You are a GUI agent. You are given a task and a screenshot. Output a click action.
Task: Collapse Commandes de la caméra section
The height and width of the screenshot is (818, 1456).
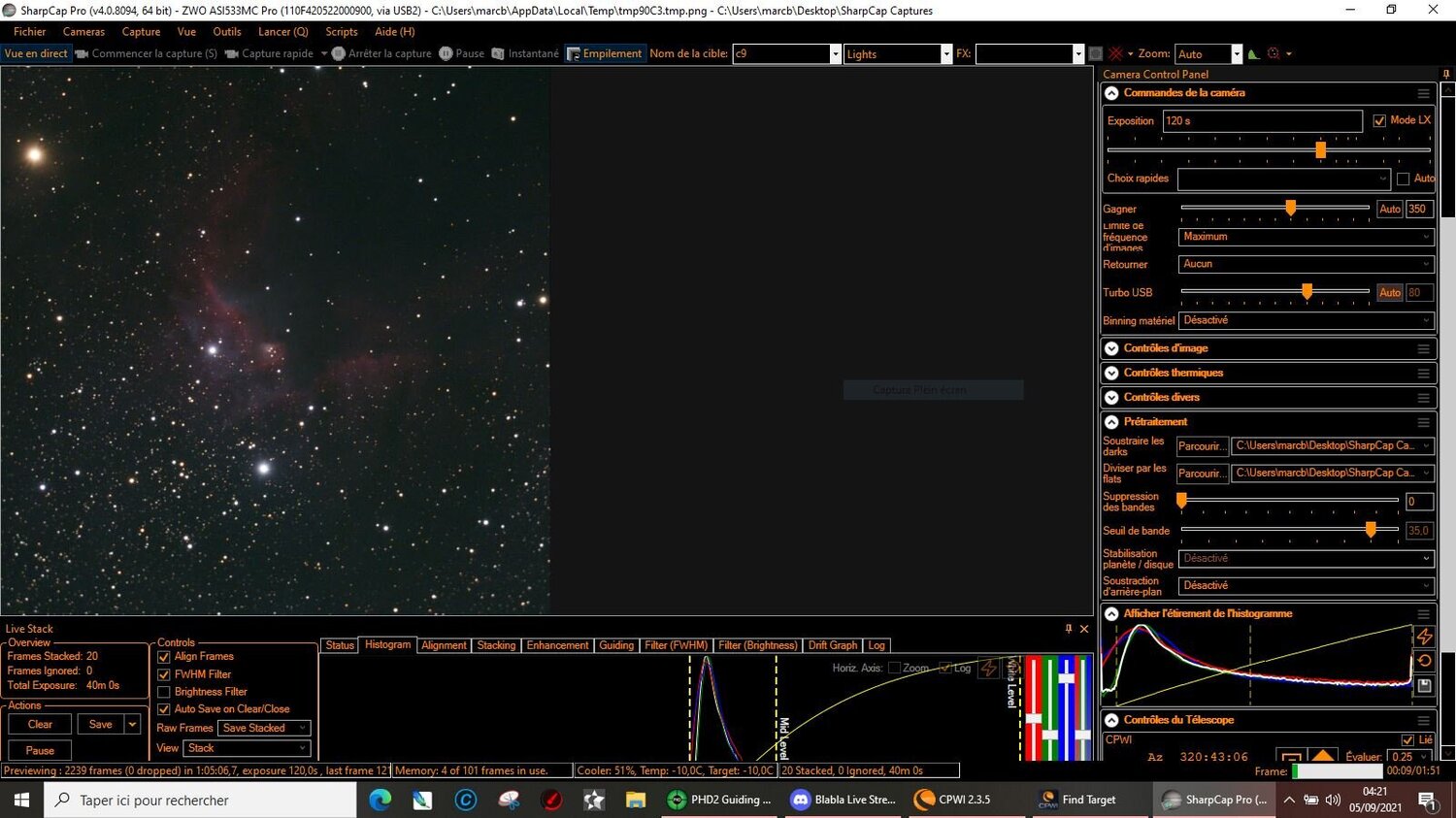(x=1112, y=93)
